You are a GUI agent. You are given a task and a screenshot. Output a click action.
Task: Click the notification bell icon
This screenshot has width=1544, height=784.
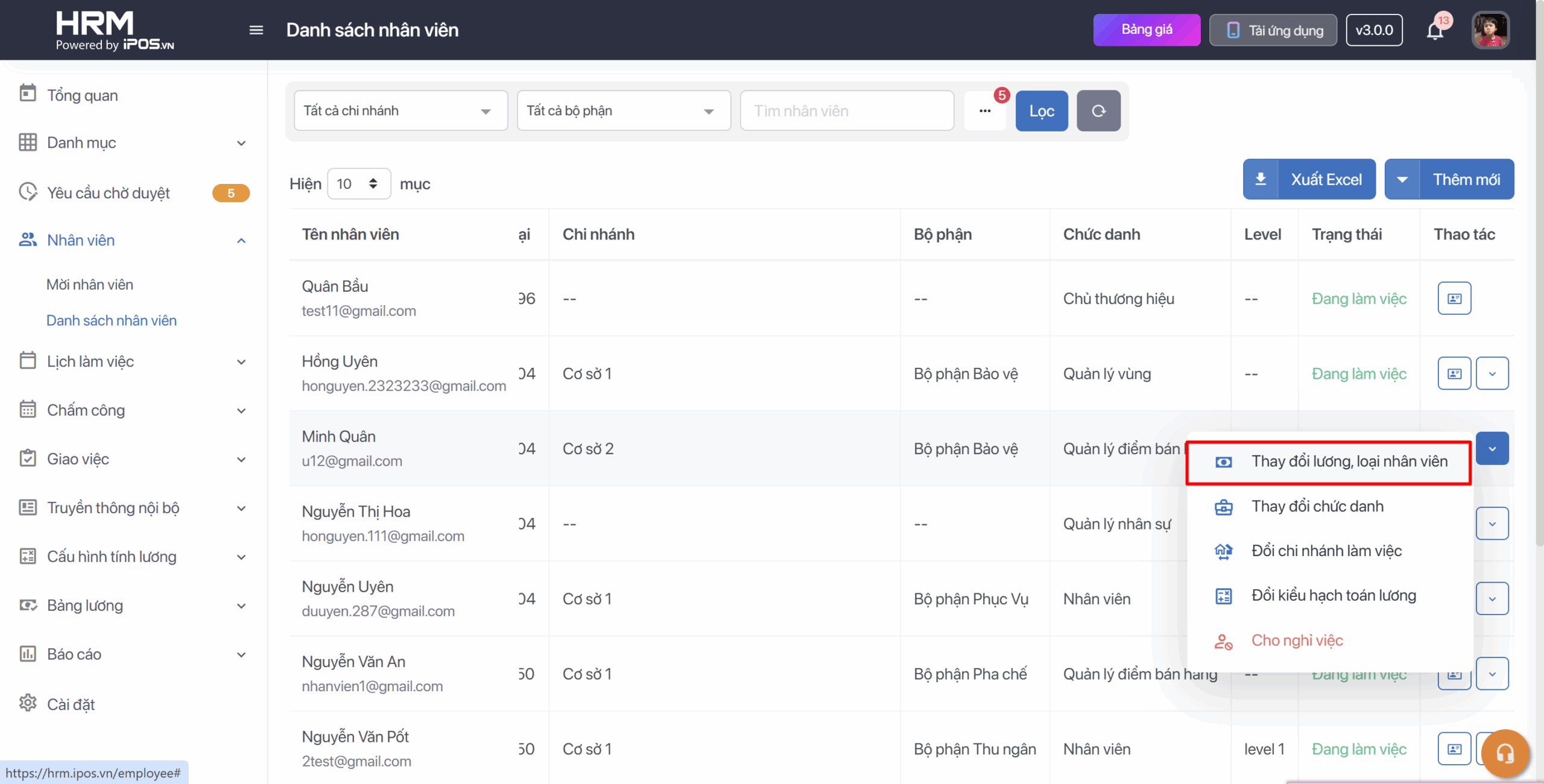[x=1435, y=30]
